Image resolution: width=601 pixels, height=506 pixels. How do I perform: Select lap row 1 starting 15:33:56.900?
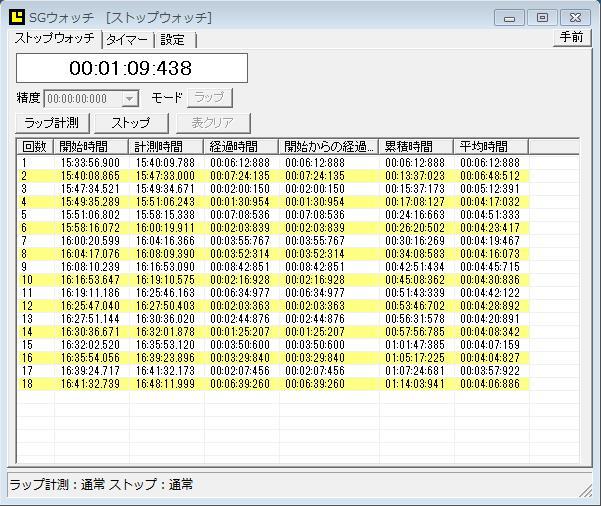(270, 162)
